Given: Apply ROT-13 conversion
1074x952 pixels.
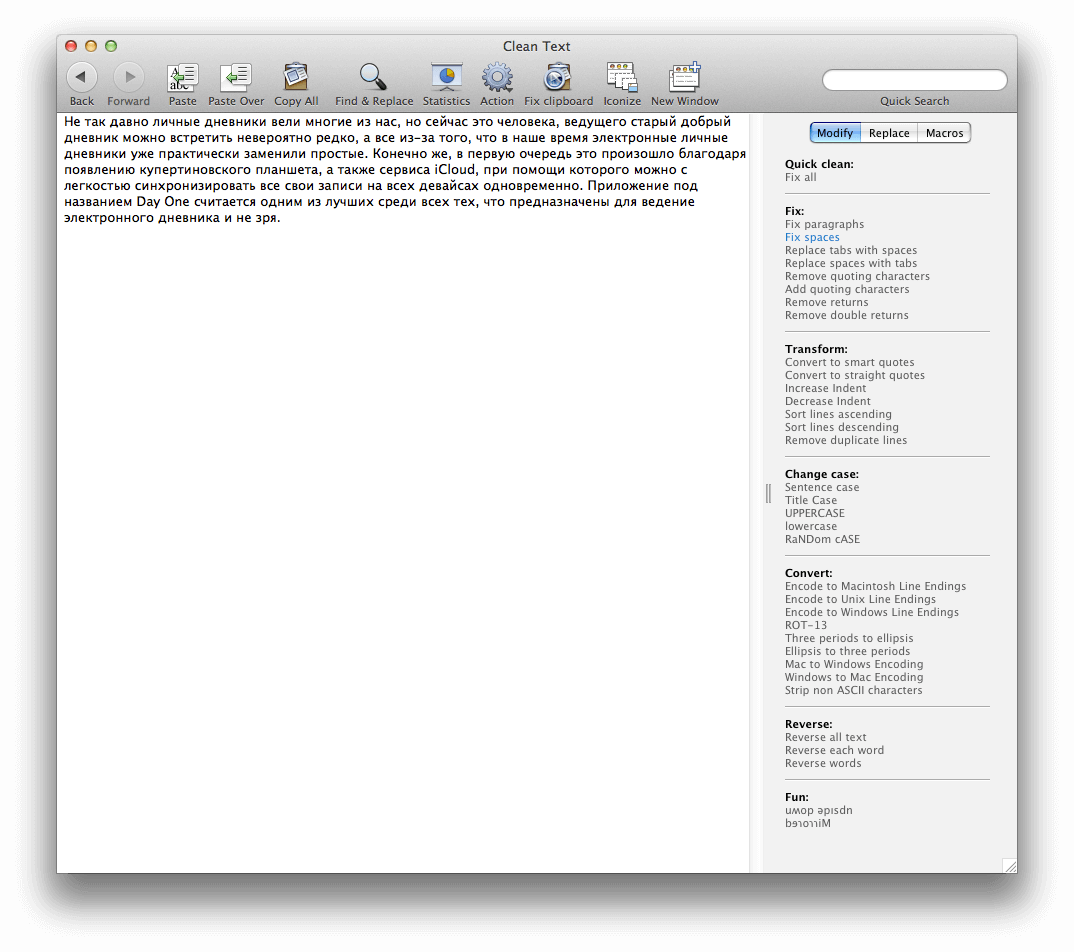Looking at the screenshot, I should (x=806, y=625).
